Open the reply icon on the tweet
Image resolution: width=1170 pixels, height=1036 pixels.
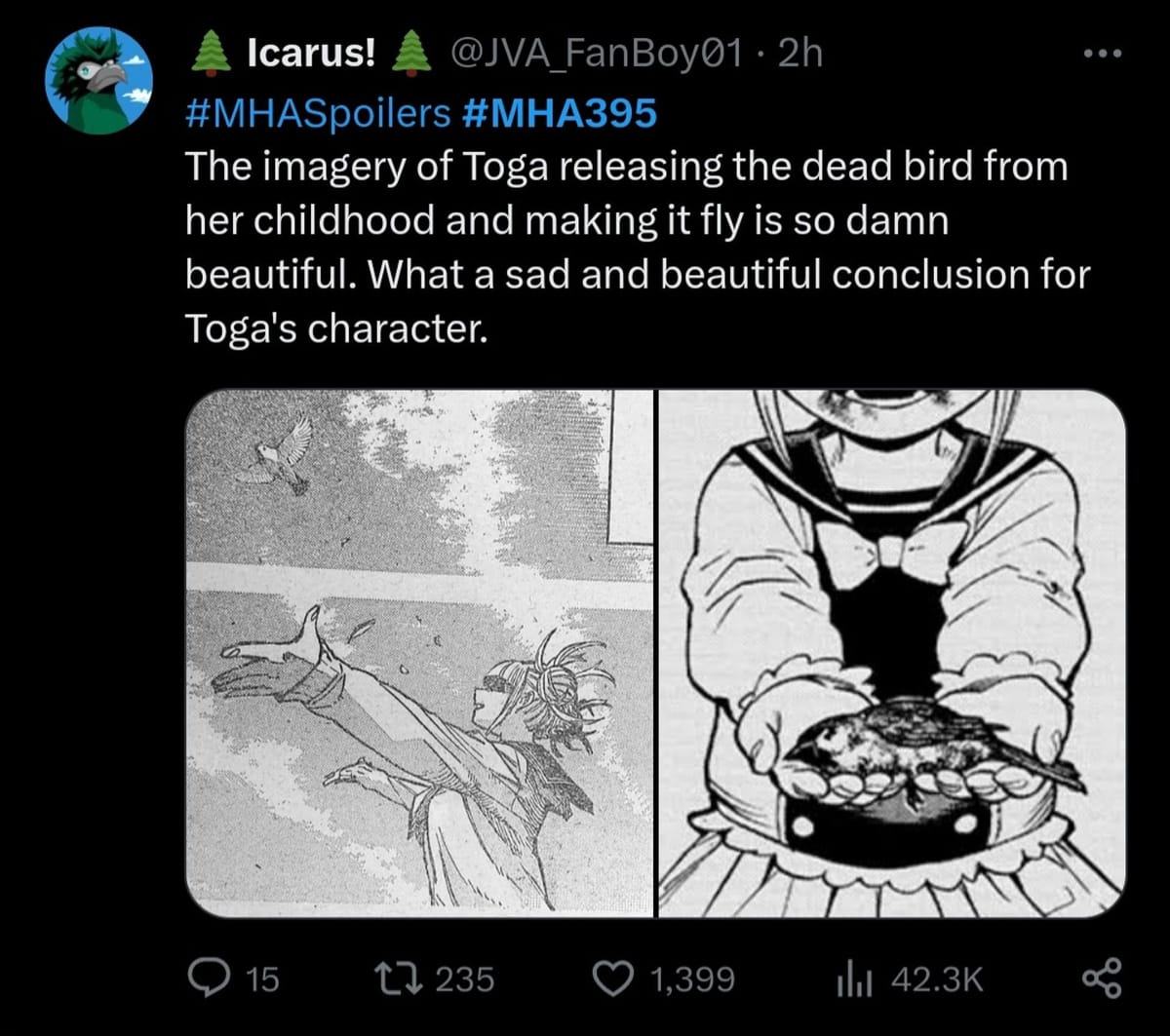(x=208, y=978)
